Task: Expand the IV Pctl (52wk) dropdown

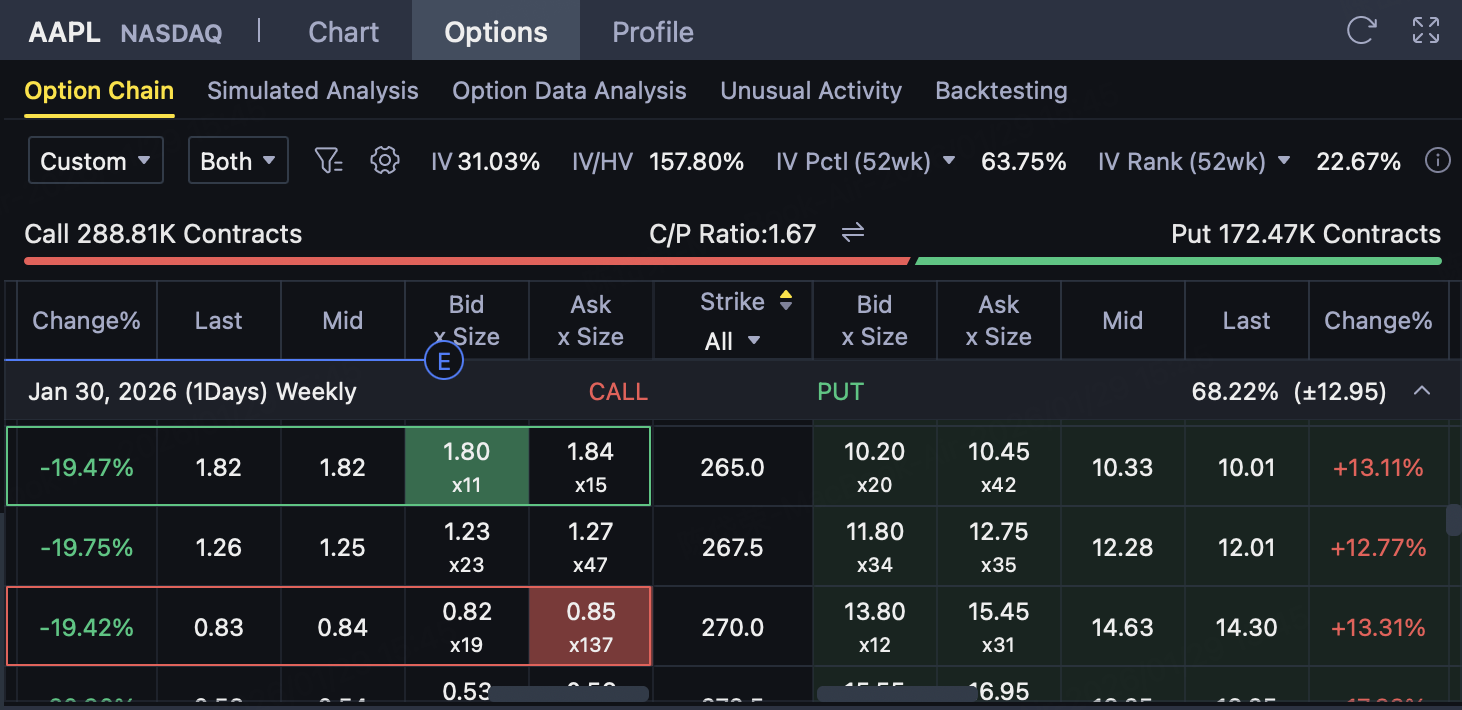Action: pyautogui.click(x=949, y=161)
